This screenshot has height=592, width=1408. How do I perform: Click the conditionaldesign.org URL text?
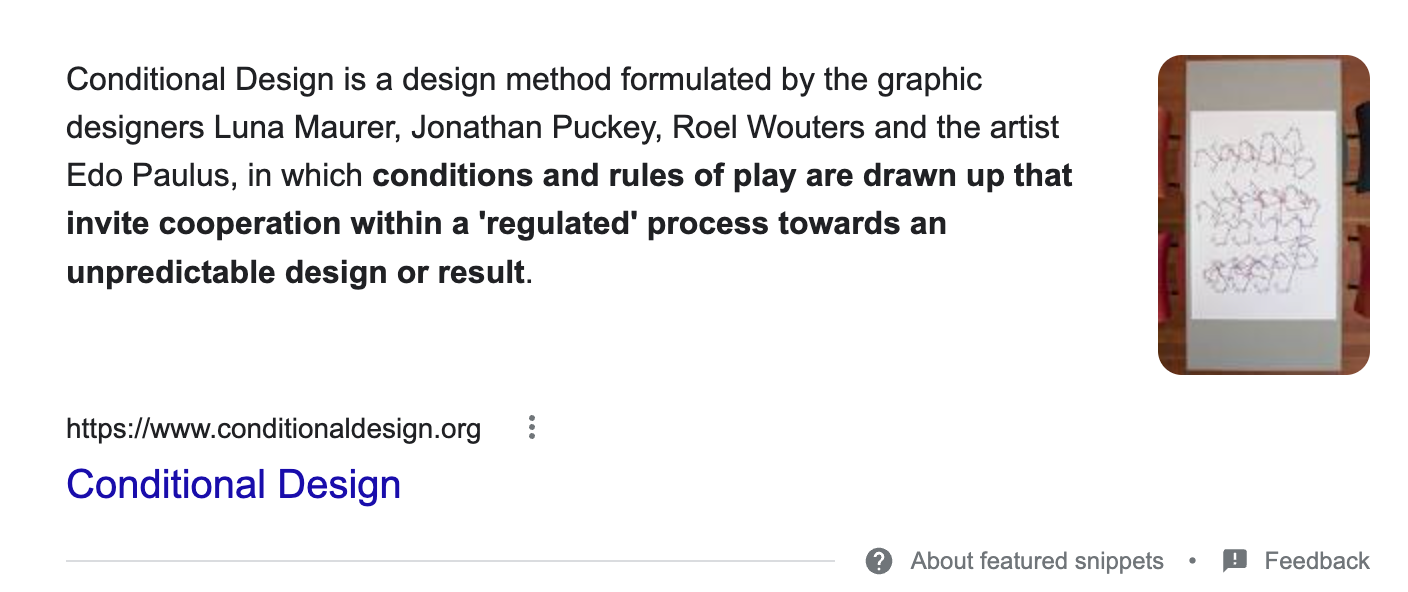point(273,429)
